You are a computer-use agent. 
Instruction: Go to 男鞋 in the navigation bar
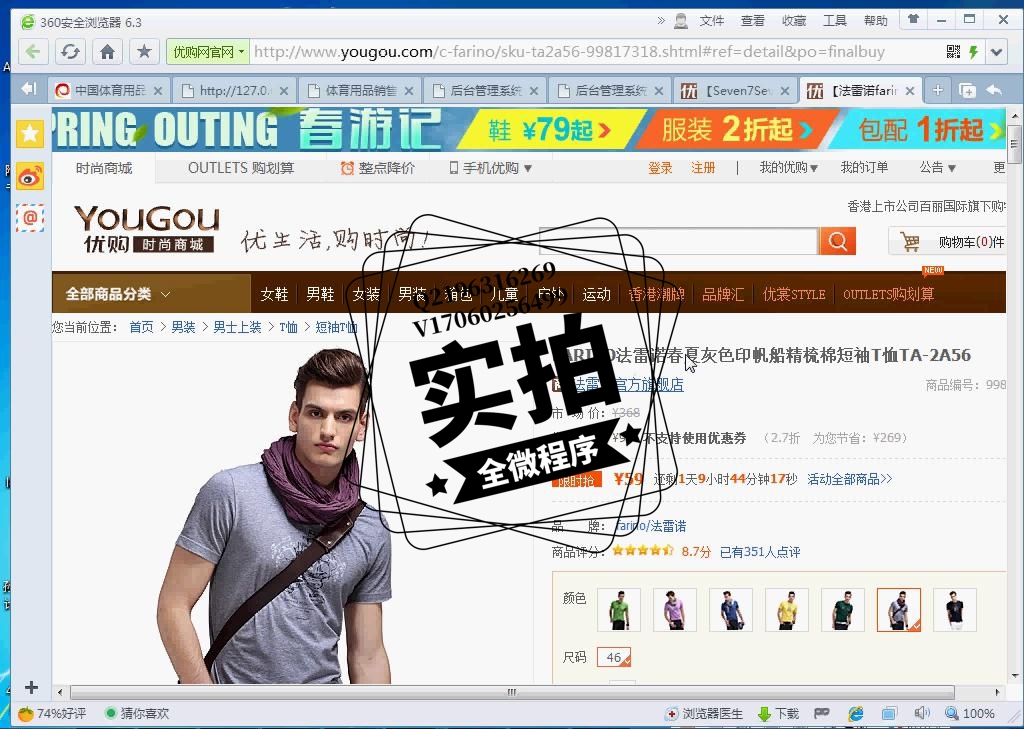pos(320,294)
